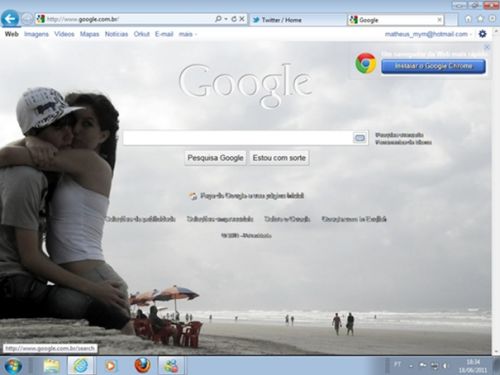
Task: Go back with the browser back arrow
Action: coord(10,19)
